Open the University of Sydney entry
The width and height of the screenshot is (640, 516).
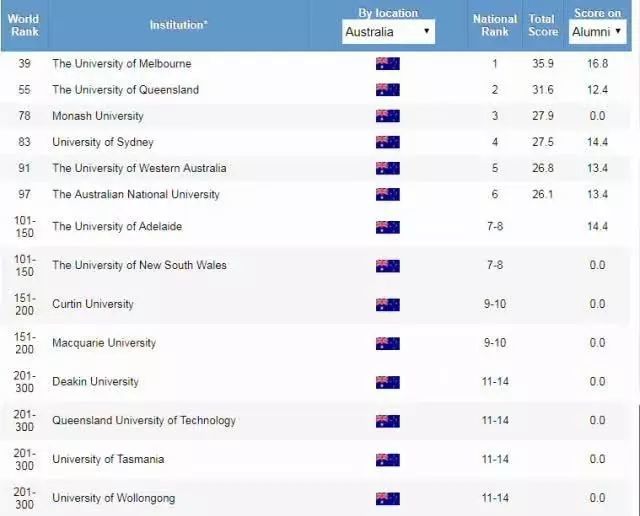102,142
